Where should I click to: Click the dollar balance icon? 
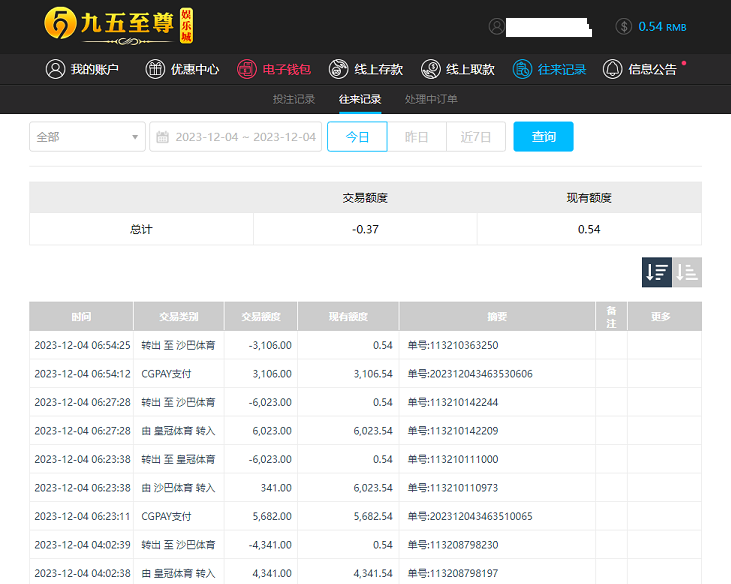(x=624, y=27)
